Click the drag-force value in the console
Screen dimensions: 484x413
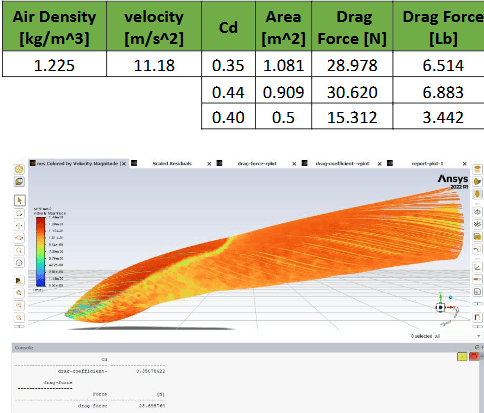point(152,406)
